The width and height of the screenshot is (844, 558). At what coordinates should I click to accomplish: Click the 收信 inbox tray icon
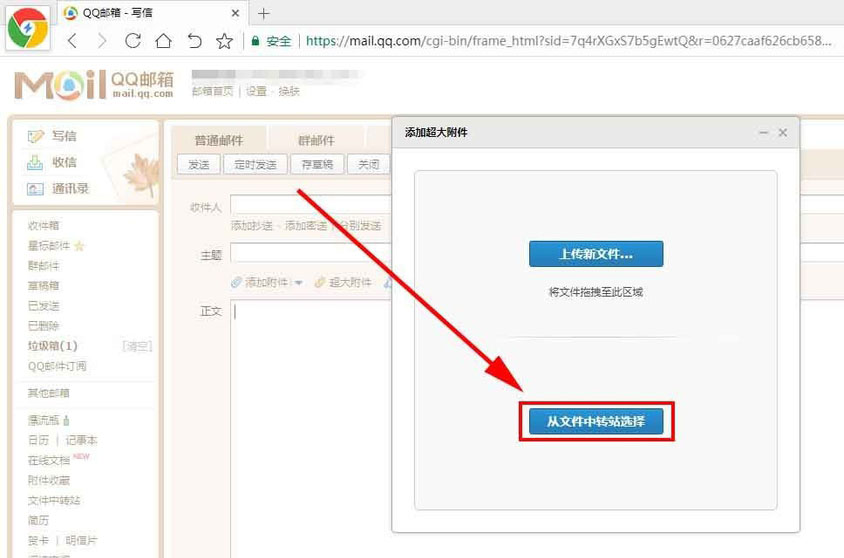point(35,163)
